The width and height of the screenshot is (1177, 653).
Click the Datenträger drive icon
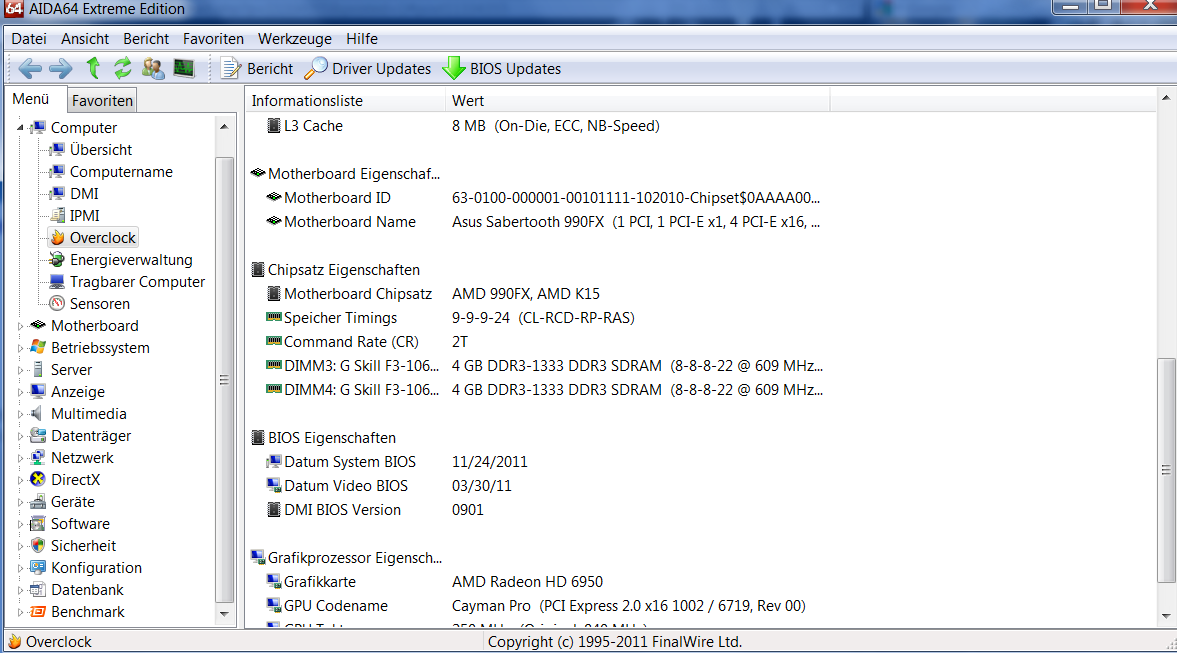click(x=38, y=435)
